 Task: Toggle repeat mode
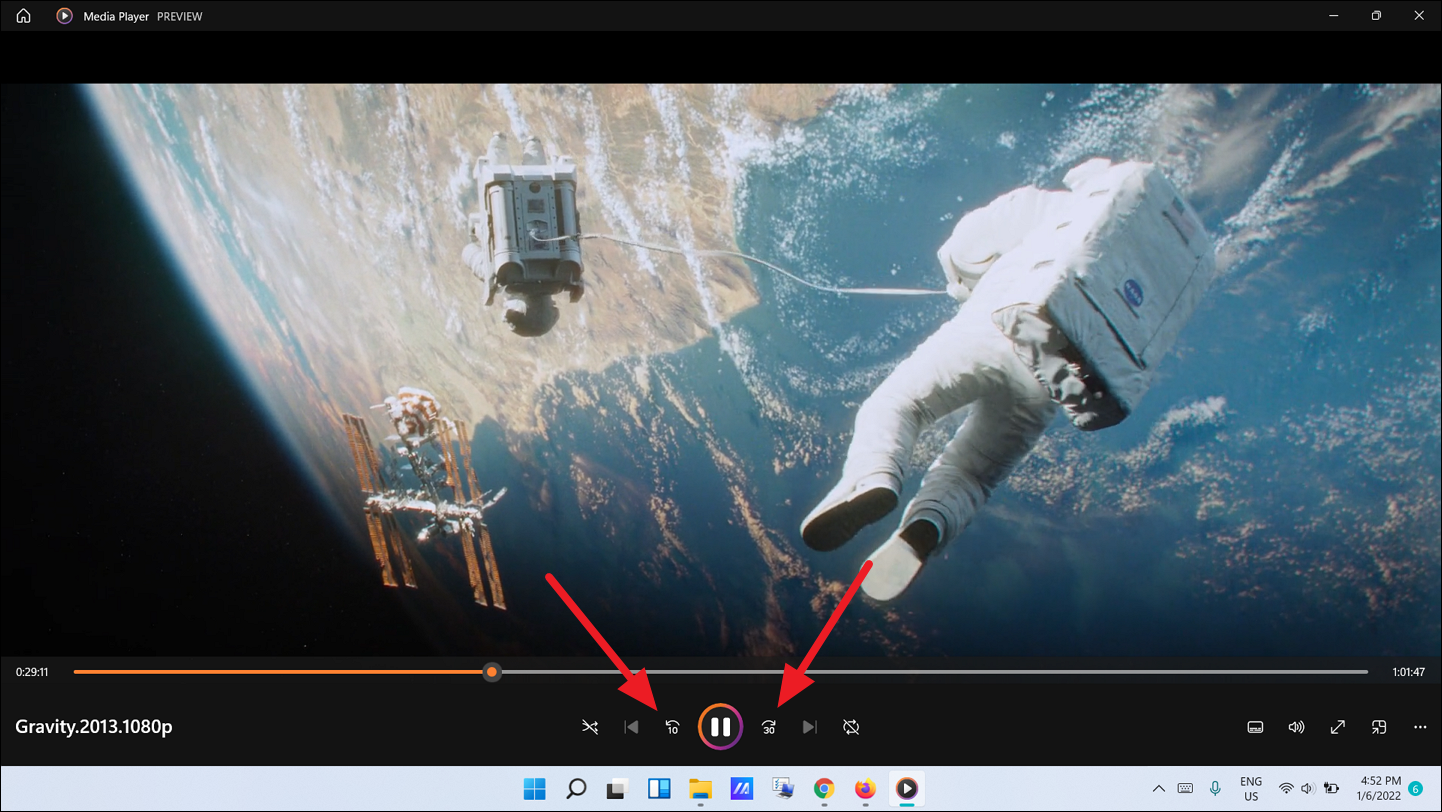[x=851, y=727]
